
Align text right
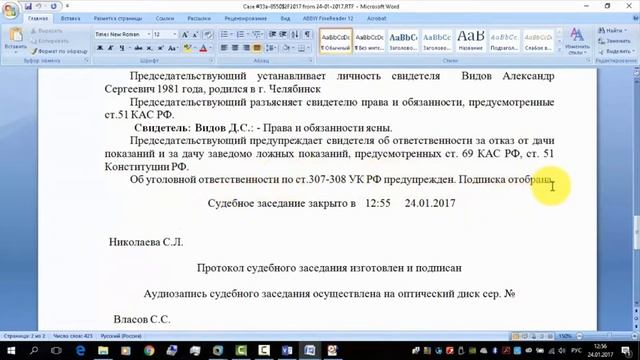246,48
